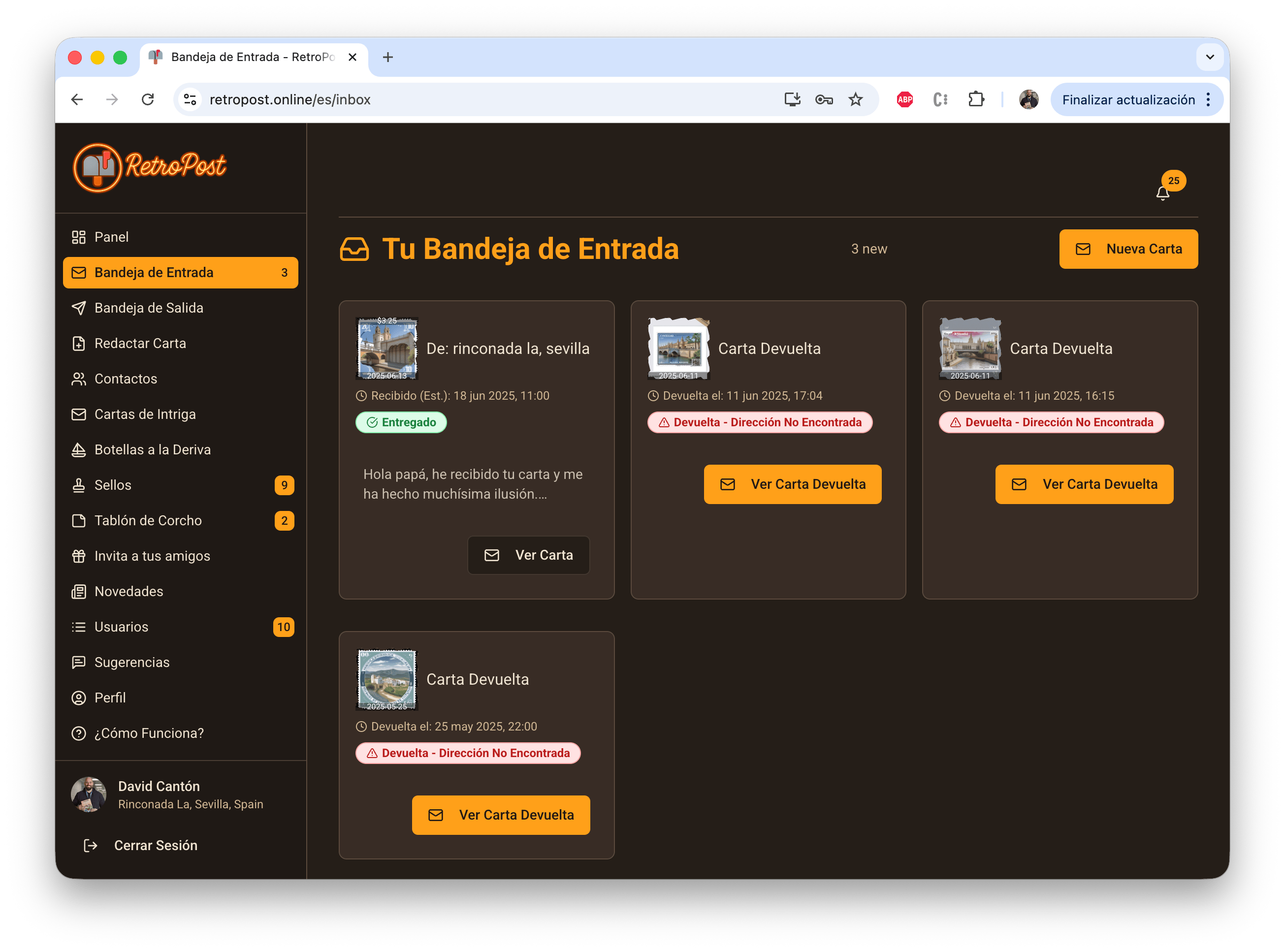Expand the browser window options chevron

1210,57
